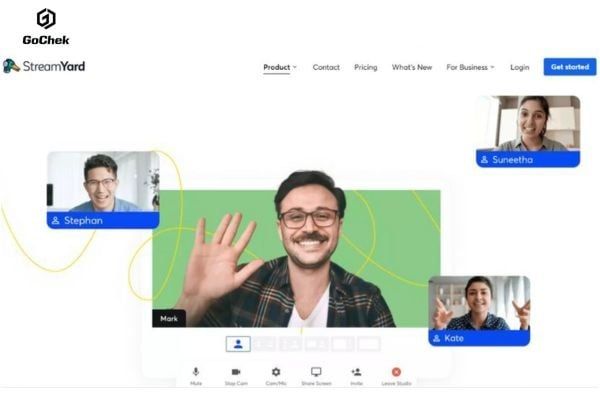
Task: Click the StreamYard logo
Action: click(44, 66)
